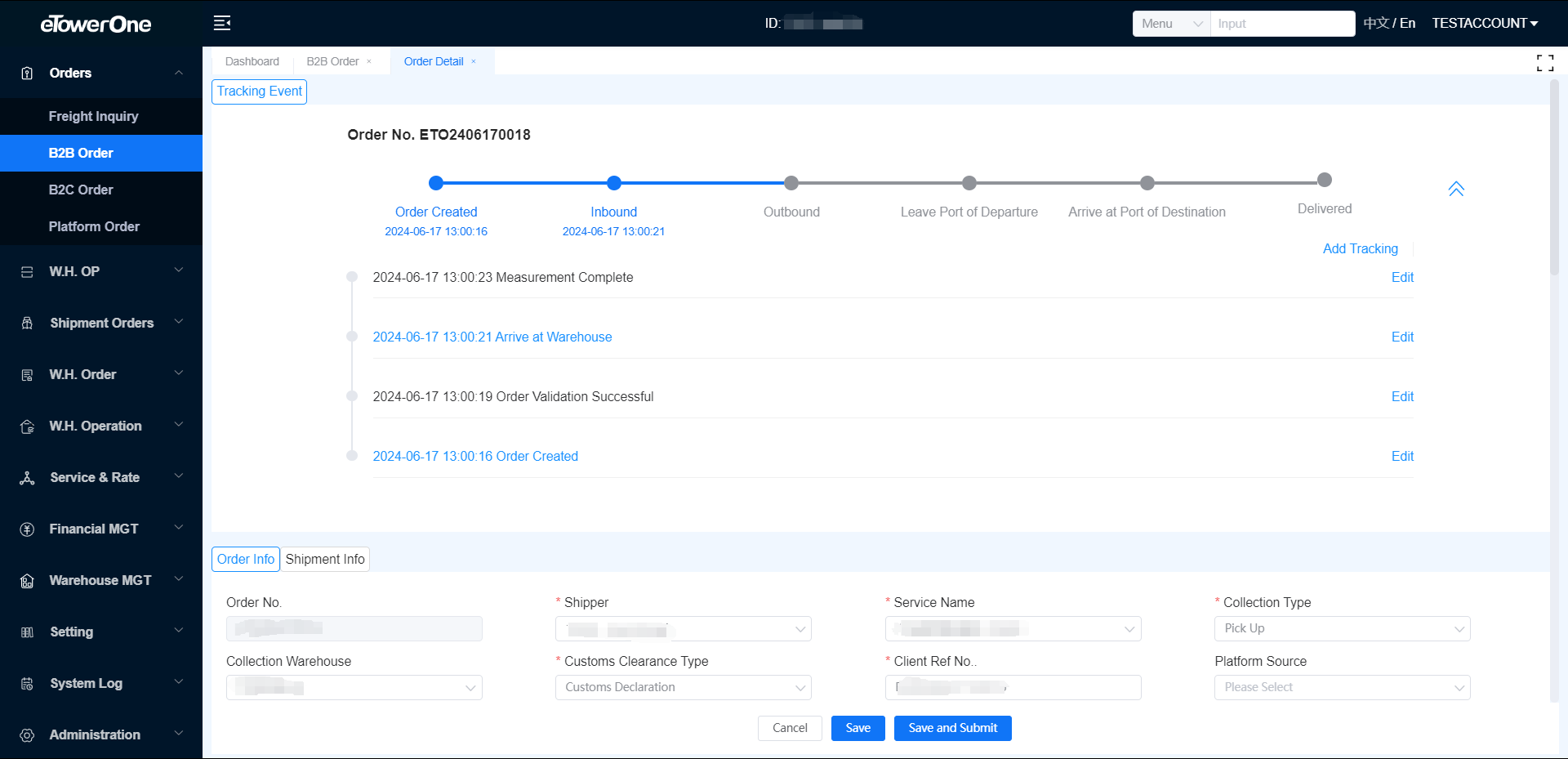1568x759 pixels.
Task: Expand the System Log menu
Action: click(x=178, y=682)
